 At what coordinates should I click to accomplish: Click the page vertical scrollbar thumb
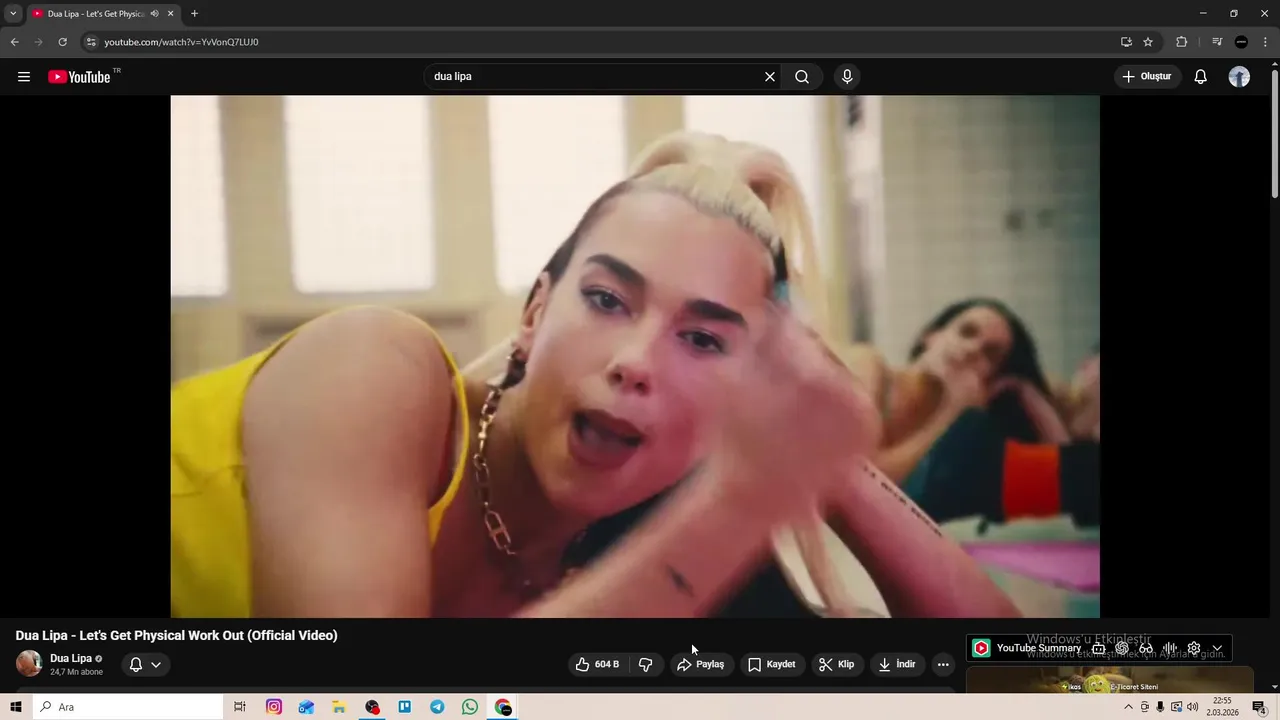pos(1274,134)
